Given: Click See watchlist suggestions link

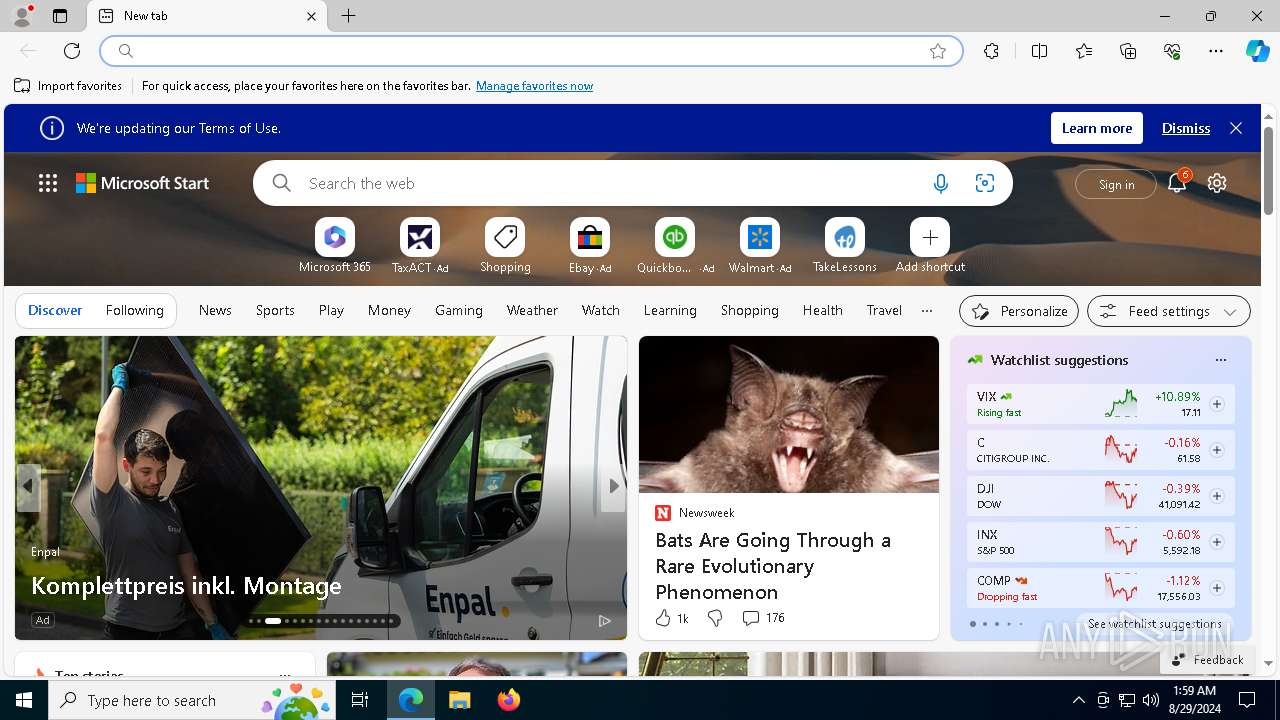Looking at the screenshot, I should tap(1154, 623).
